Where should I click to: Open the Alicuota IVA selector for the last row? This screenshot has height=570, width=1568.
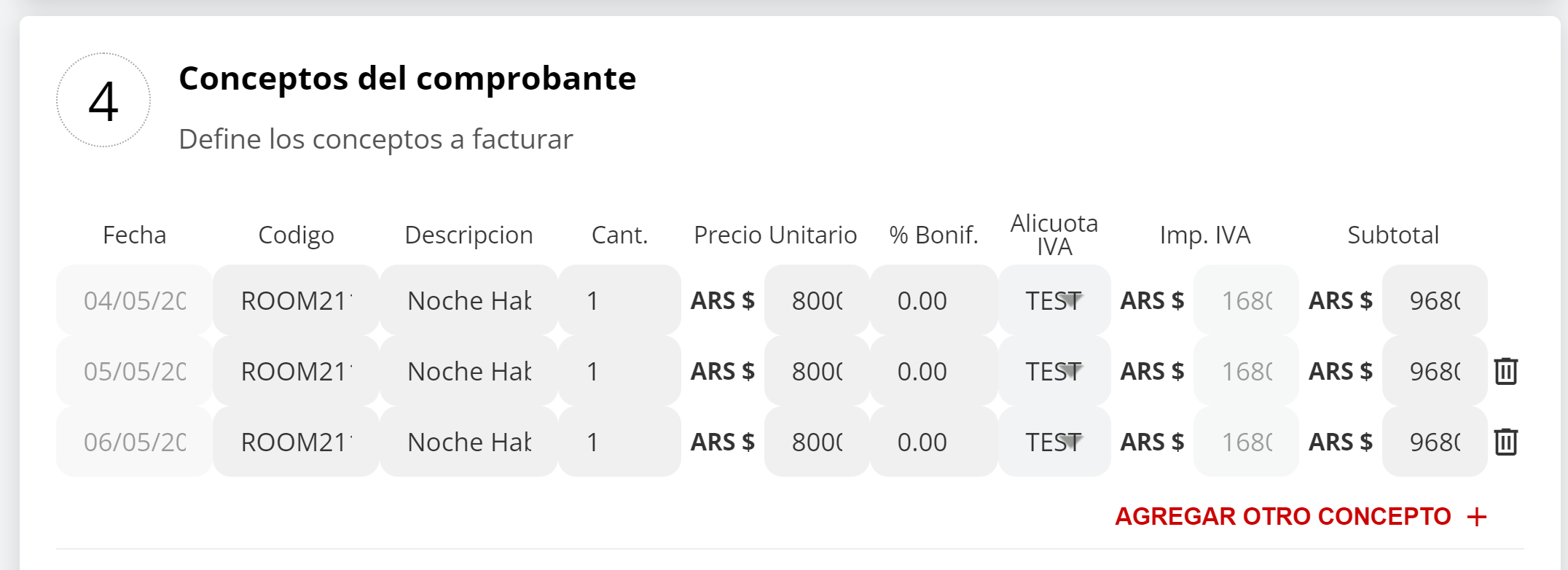(1054, 441)
